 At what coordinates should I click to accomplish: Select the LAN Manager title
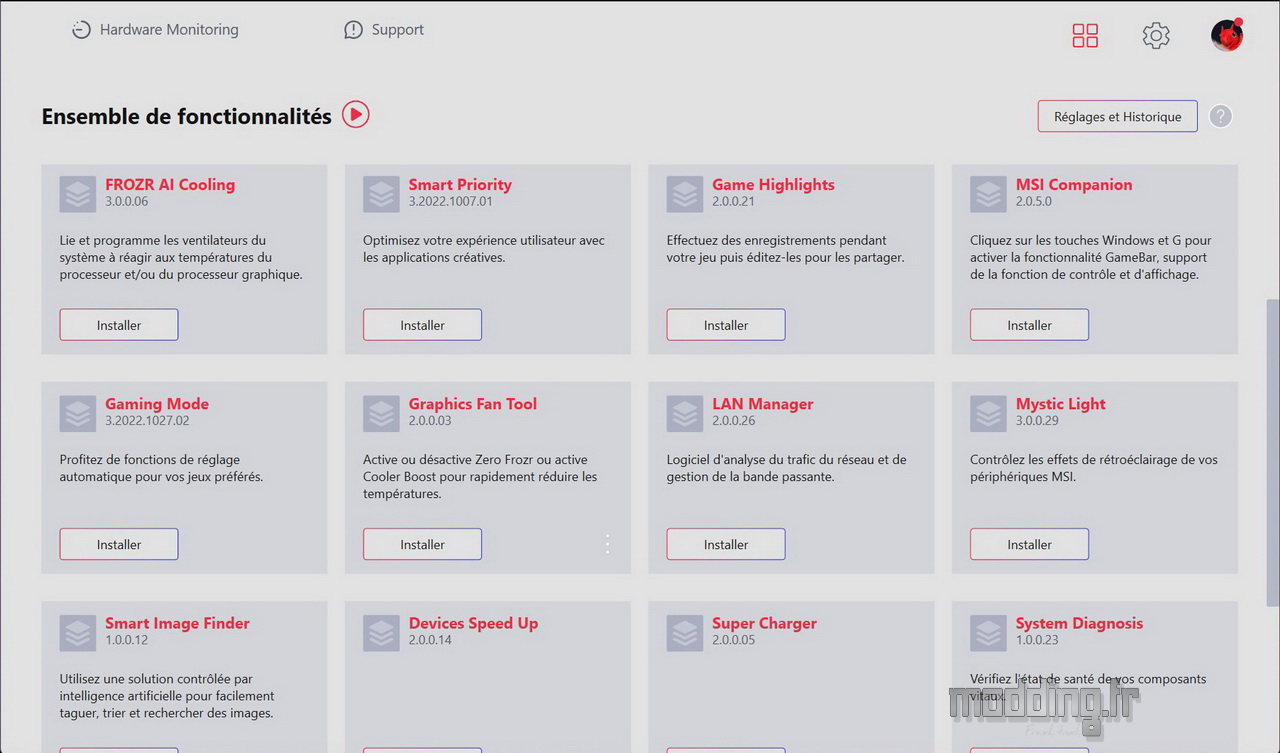pos(763,404)
